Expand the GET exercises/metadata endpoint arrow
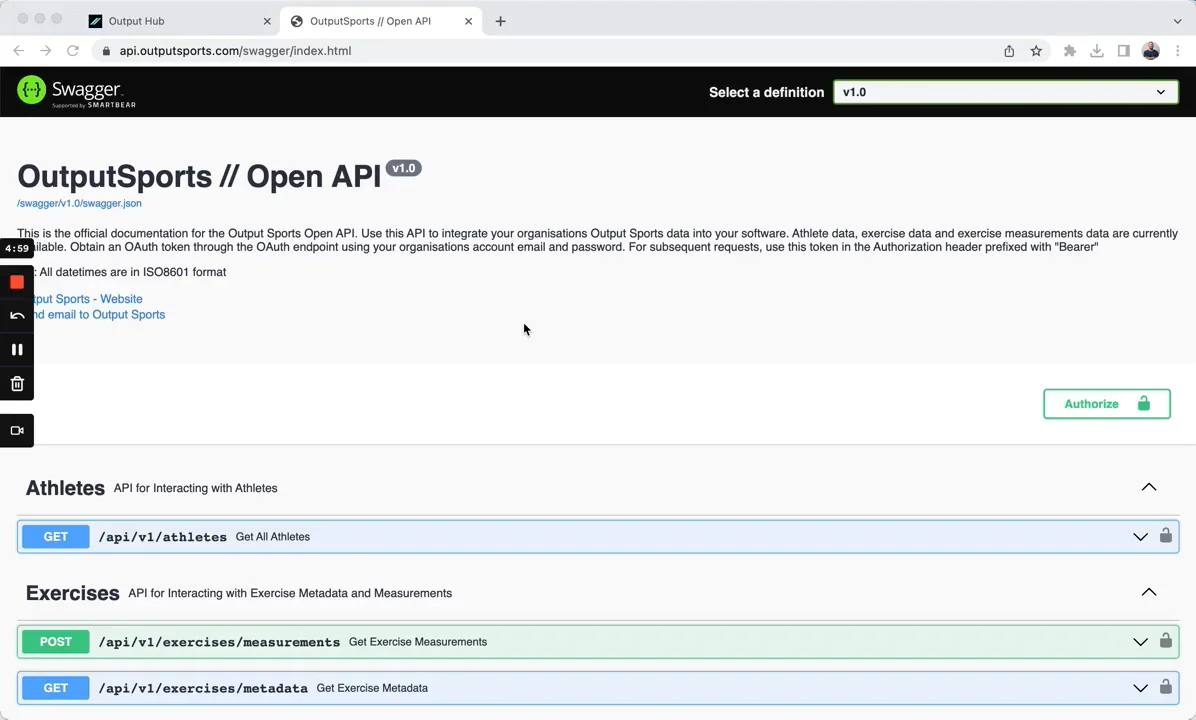Image resolution: width=1196 pixels, height=720 pixels. (1140, 688)
